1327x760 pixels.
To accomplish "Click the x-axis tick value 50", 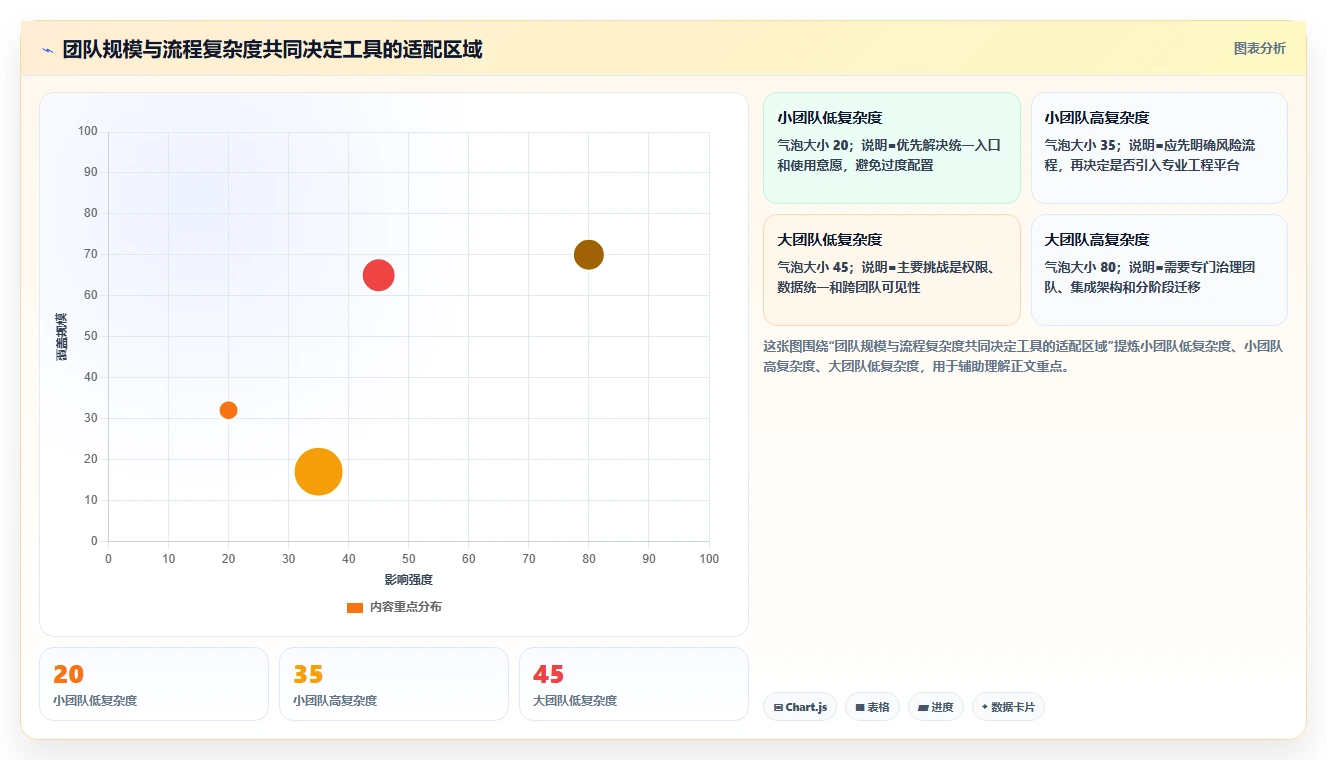I will point(409,559).
